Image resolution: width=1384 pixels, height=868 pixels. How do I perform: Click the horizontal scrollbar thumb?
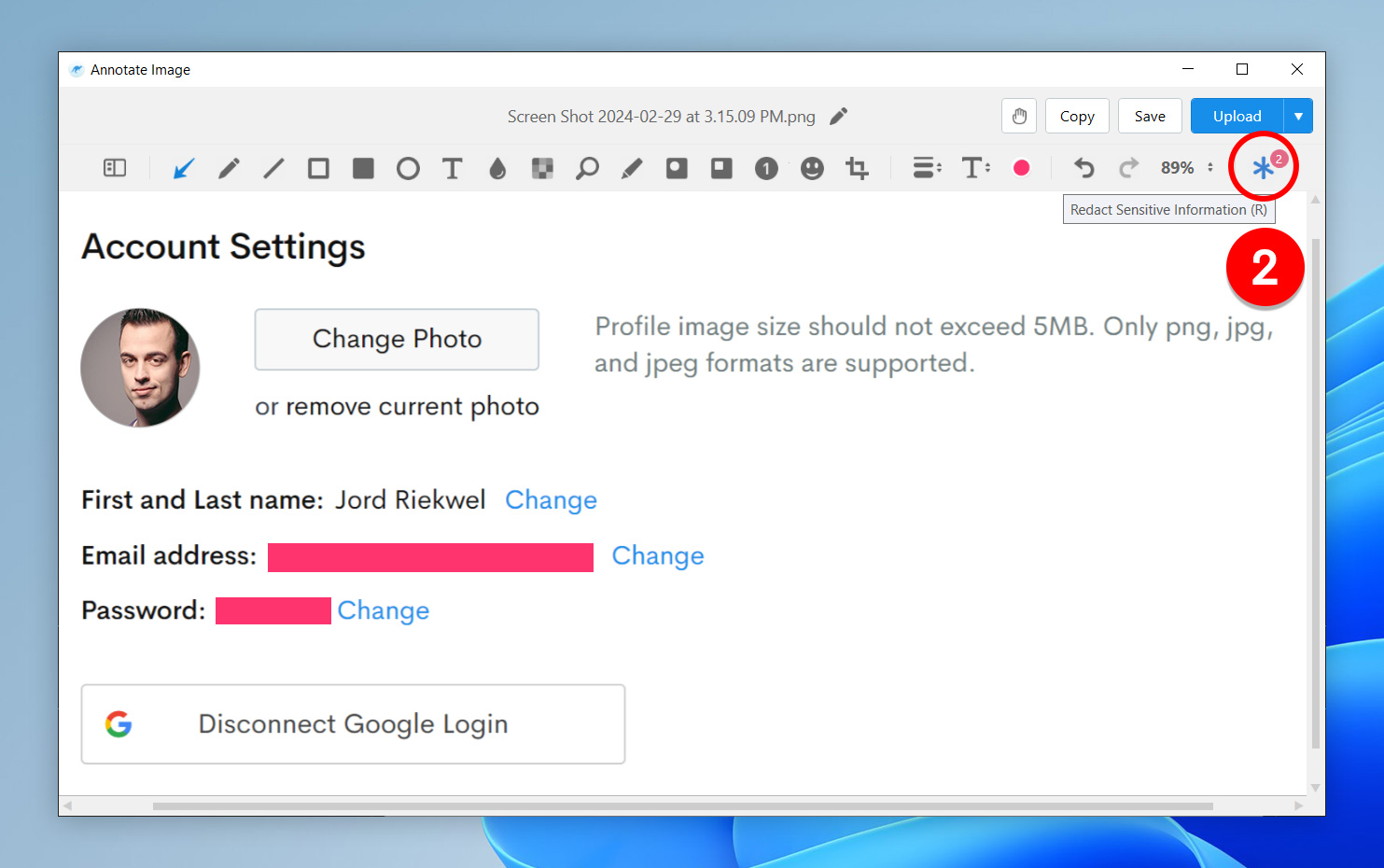point(683,805)
